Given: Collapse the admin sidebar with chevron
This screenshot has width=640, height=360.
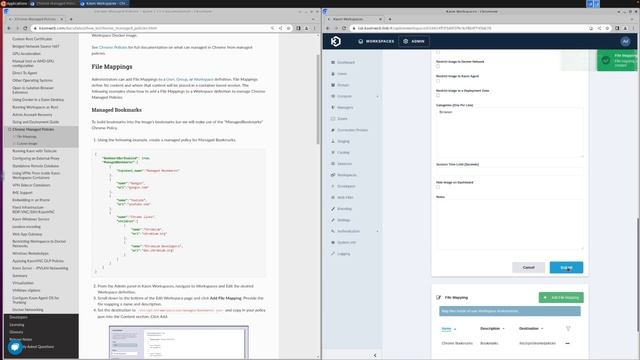Looking at the screenshot, I should coord(375,356).
